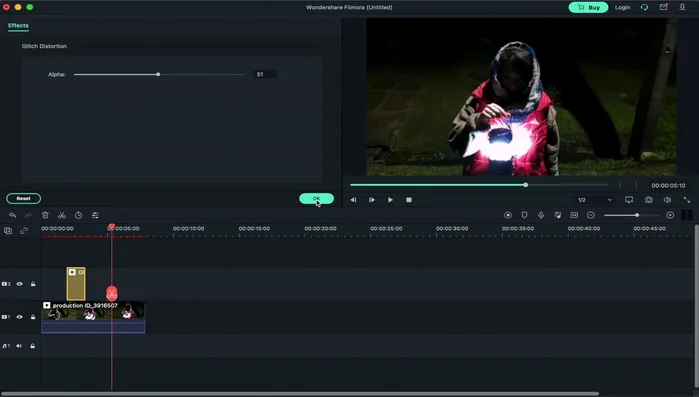Hide video track 1 with eye icon
699x397 pixels.
click(x=20, y=317)
